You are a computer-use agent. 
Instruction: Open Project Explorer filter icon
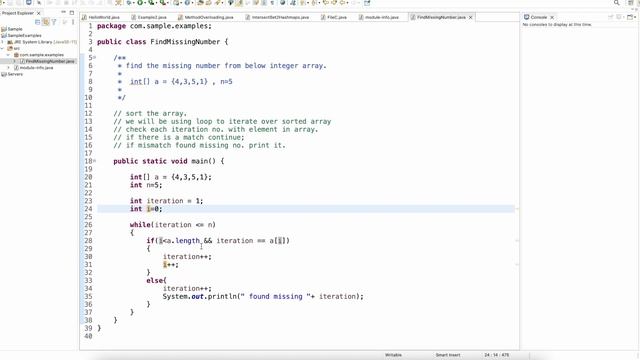[54, 22]
